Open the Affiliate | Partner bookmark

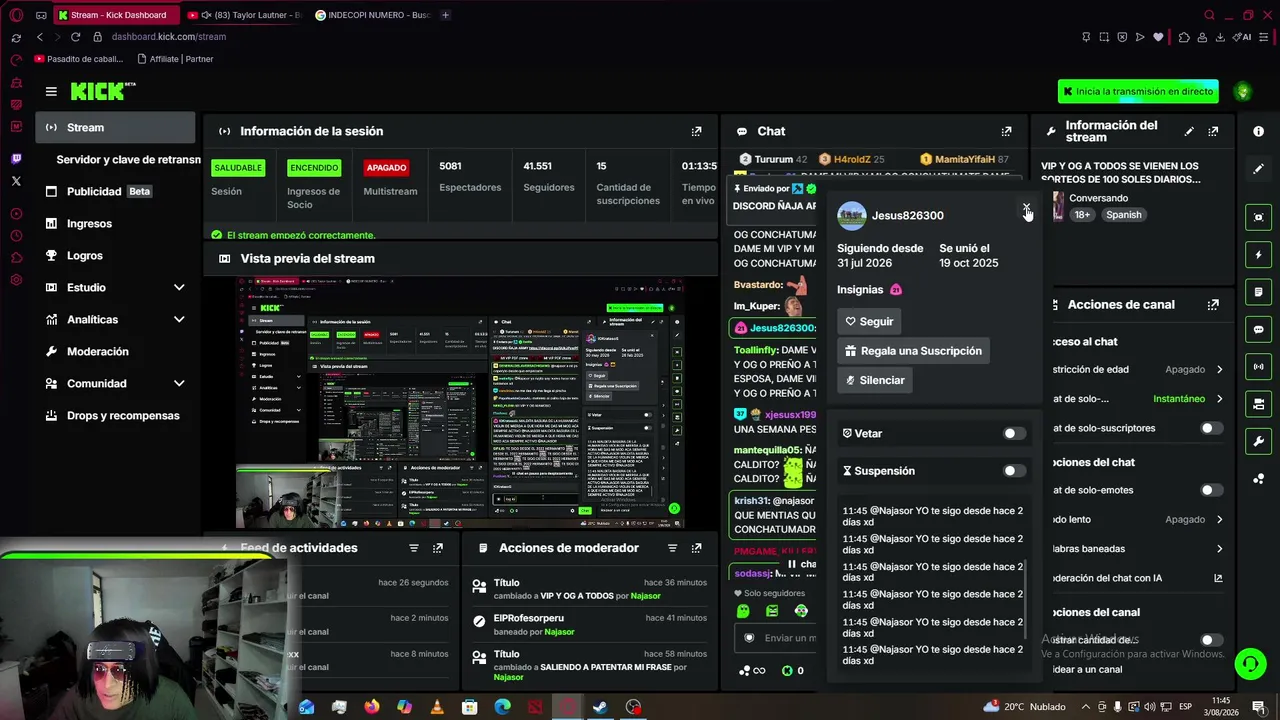175,59
